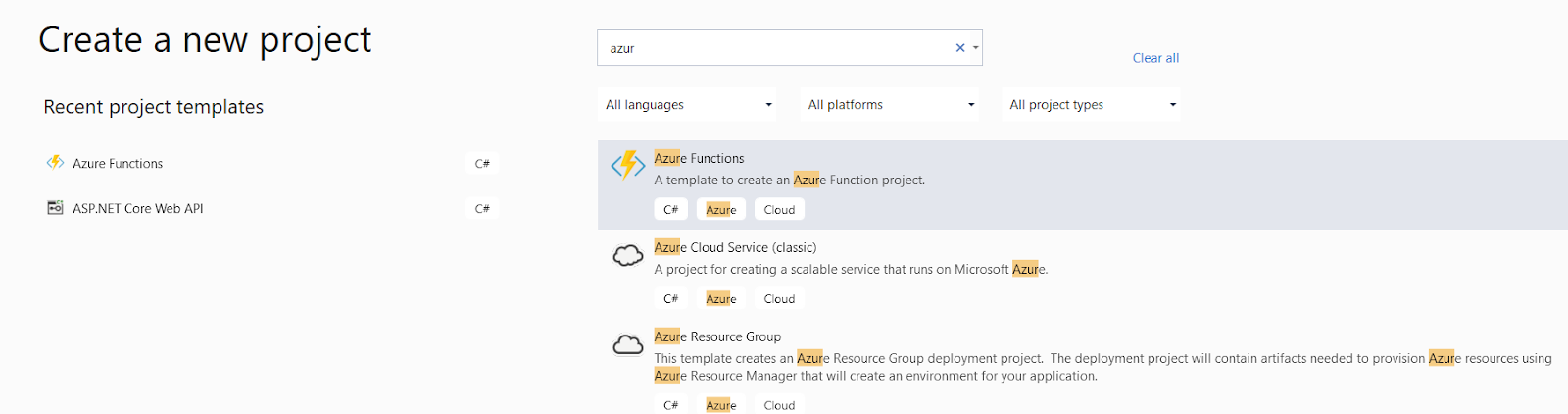Click the C# tag under Azure Cloud Service
This screenshot has width=1568, height=414.
pyautogui.click(x=671, y=298)
